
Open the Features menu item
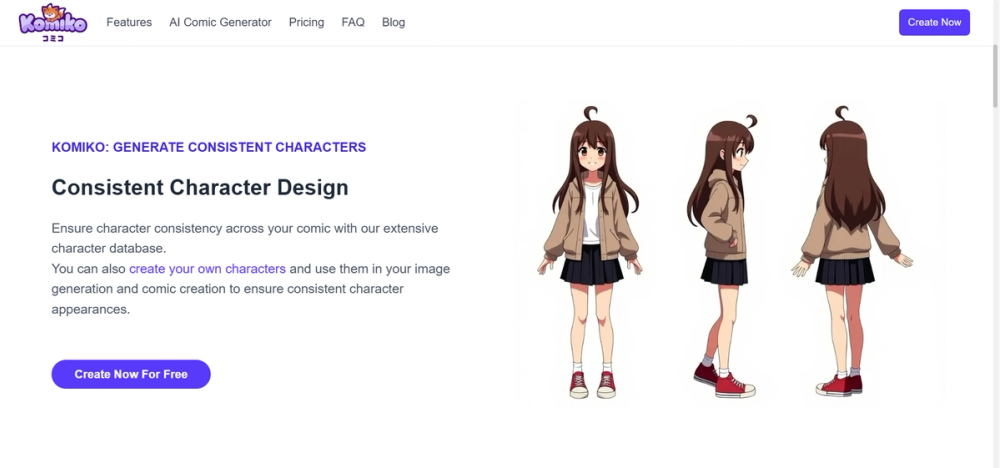tap(129, 22)
